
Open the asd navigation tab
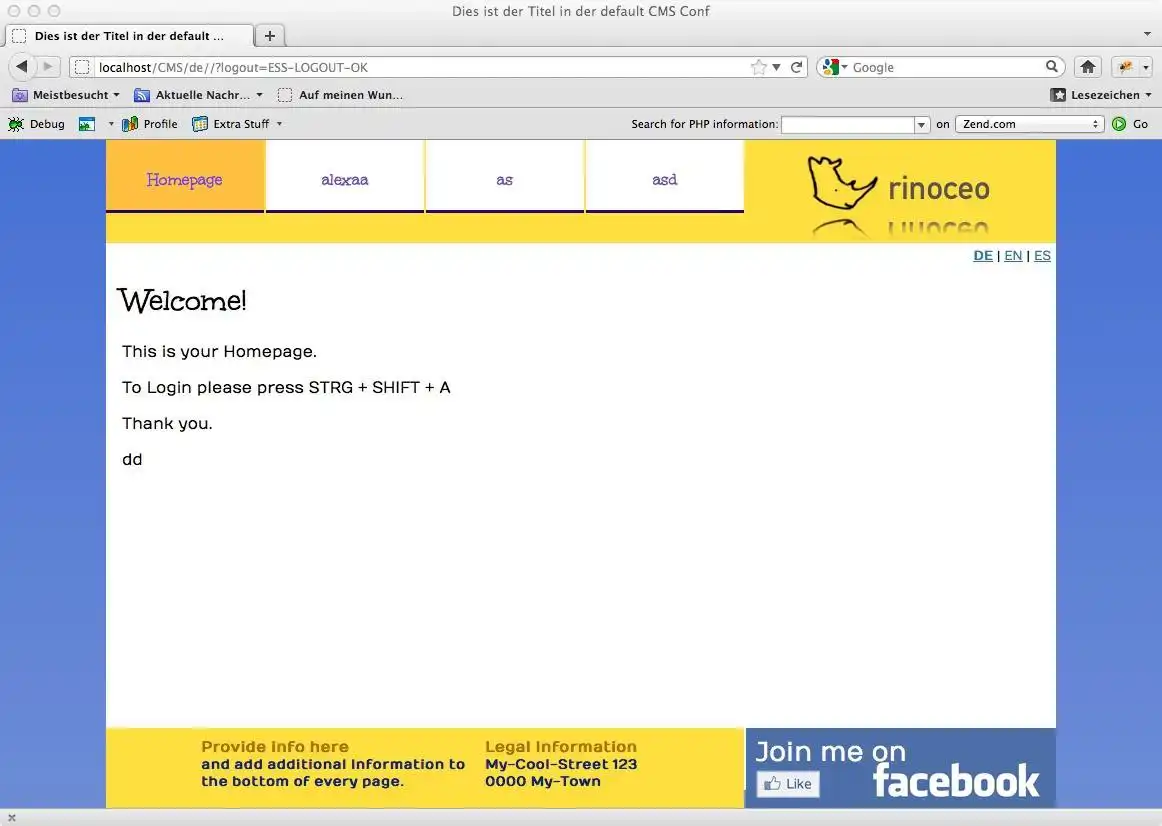click(665, 176)
